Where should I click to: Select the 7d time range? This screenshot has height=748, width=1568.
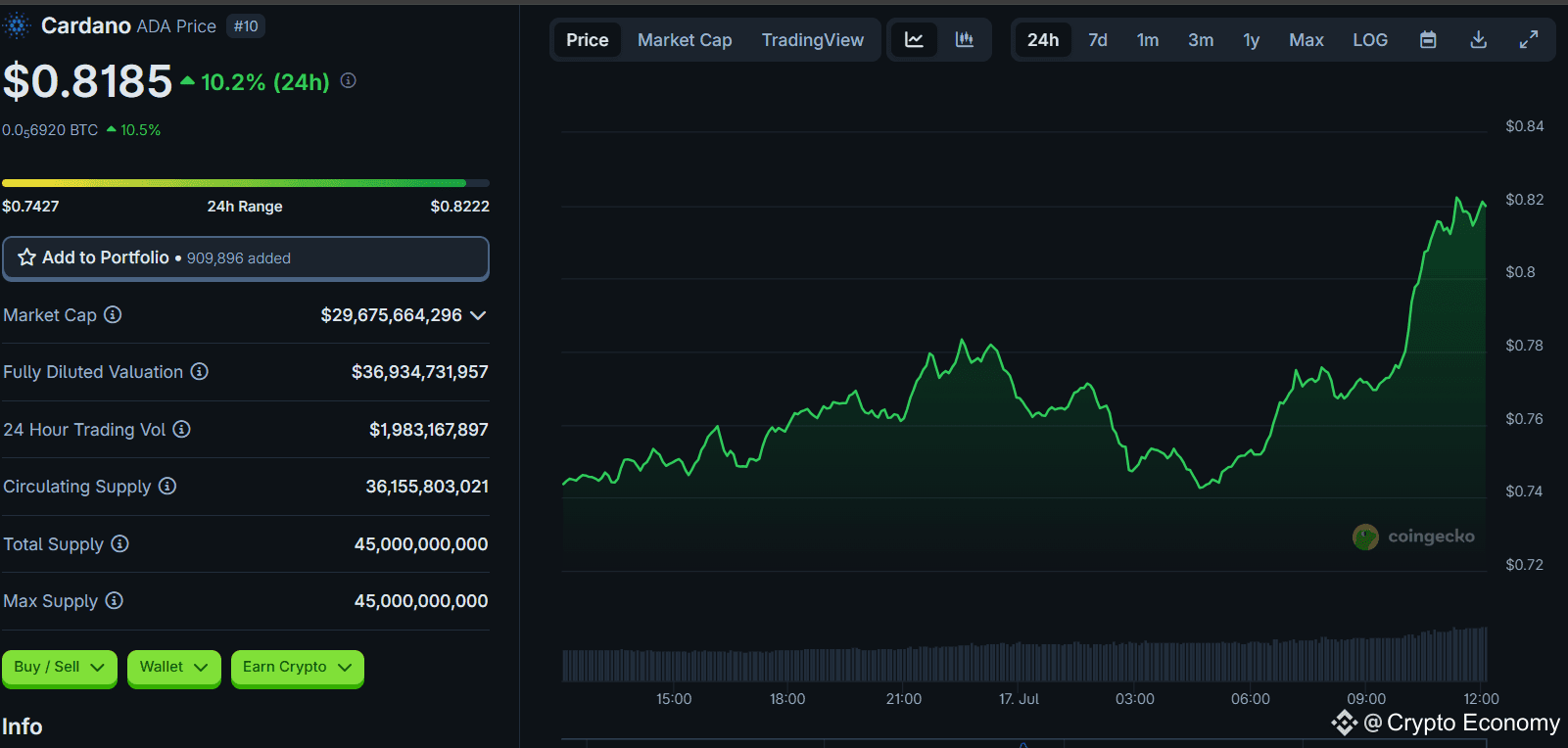click(x=1098, y=40)
